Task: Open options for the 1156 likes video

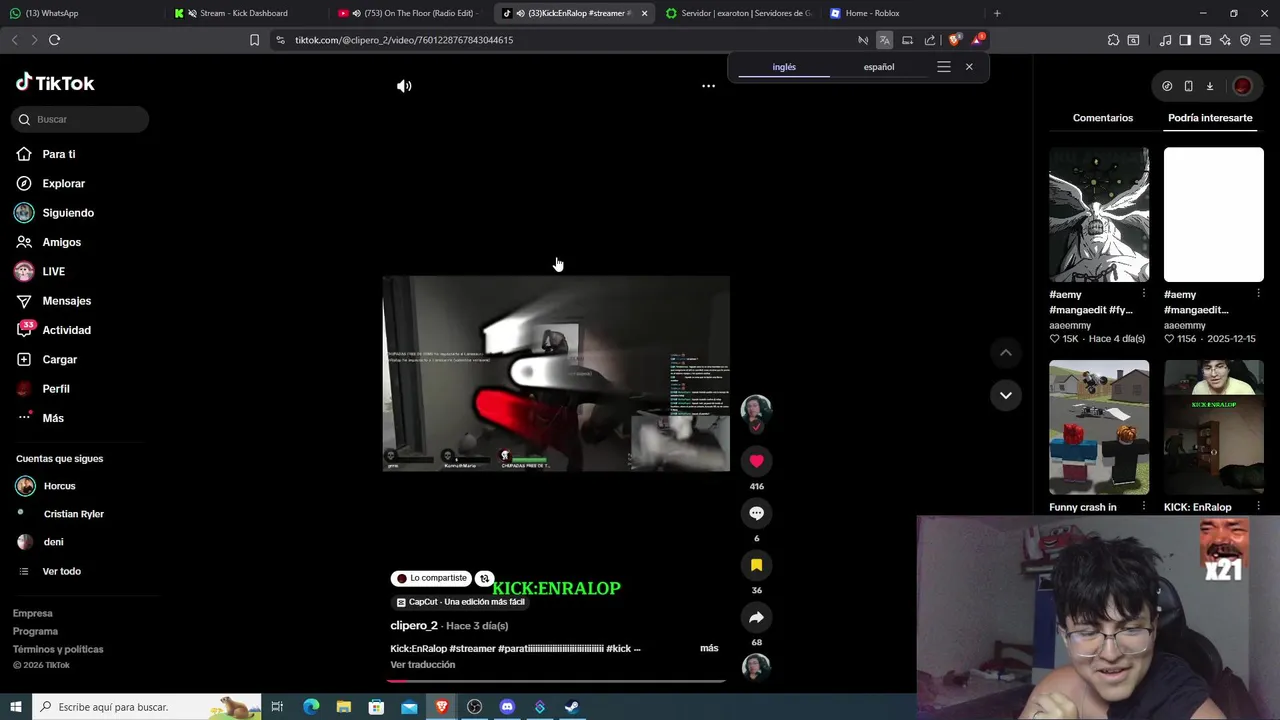Action: (1258, 295)
